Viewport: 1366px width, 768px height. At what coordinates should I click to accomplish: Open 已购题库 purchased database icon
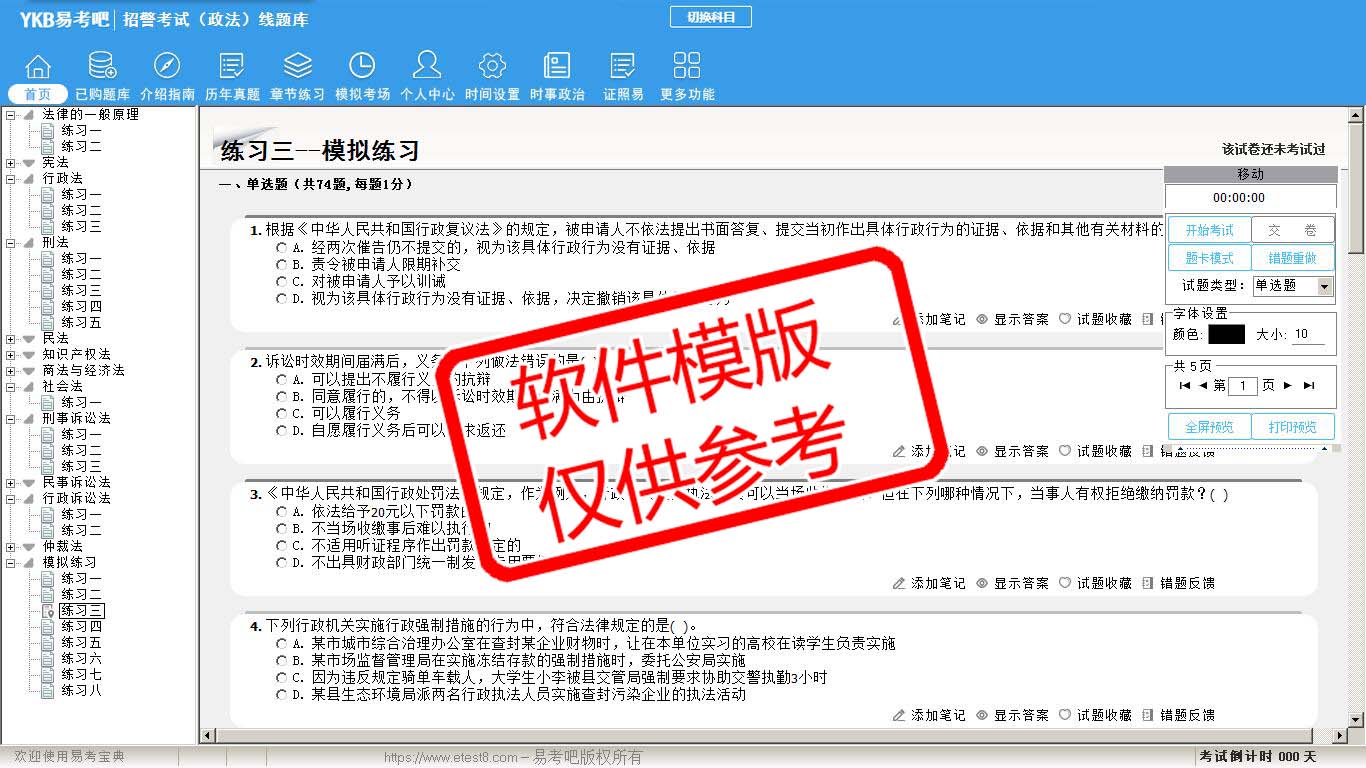click(102, 67)
